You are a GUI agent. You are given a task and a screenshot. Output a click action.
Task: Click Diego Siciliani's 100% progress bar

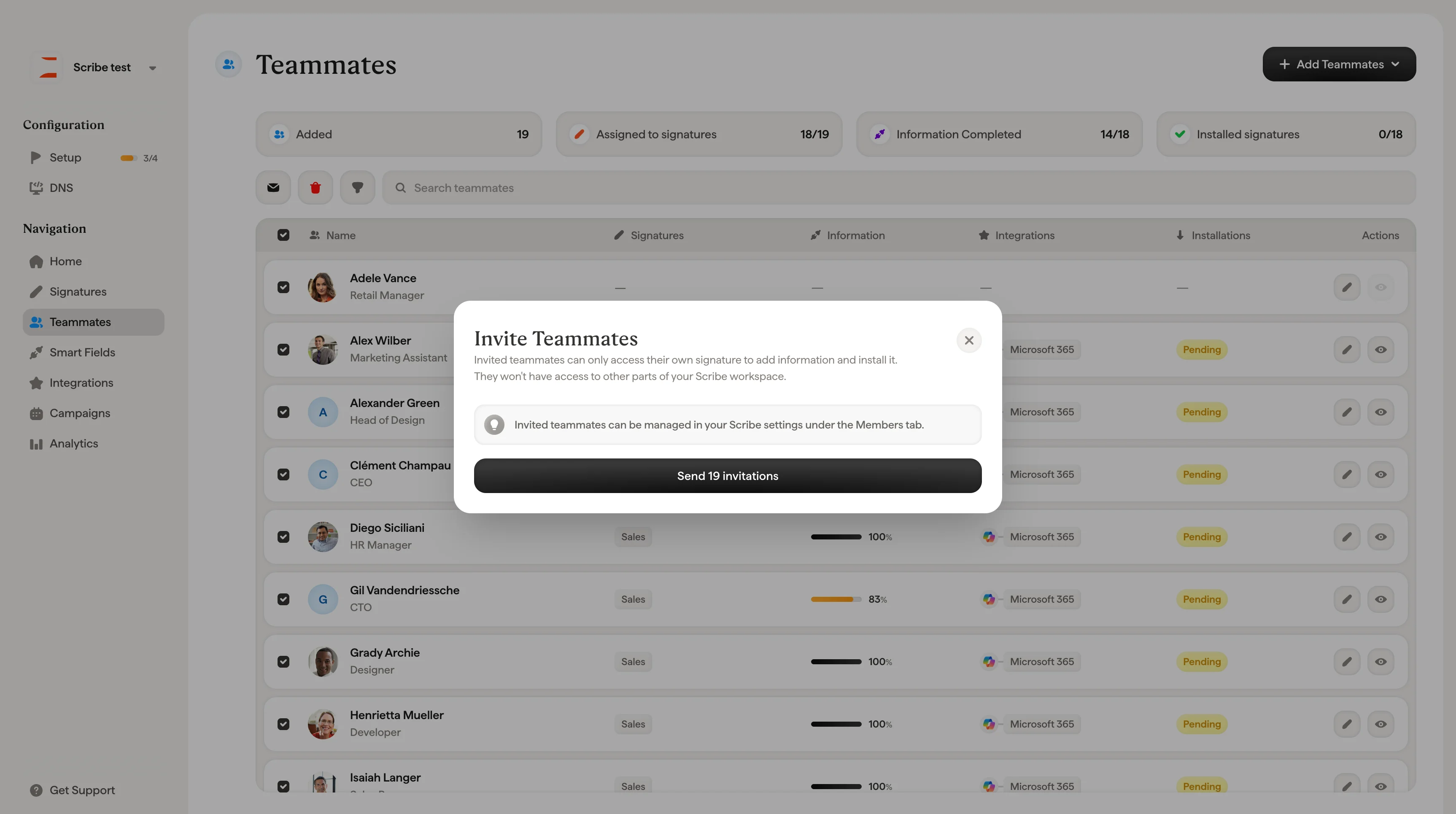click(x=836, y=536)
